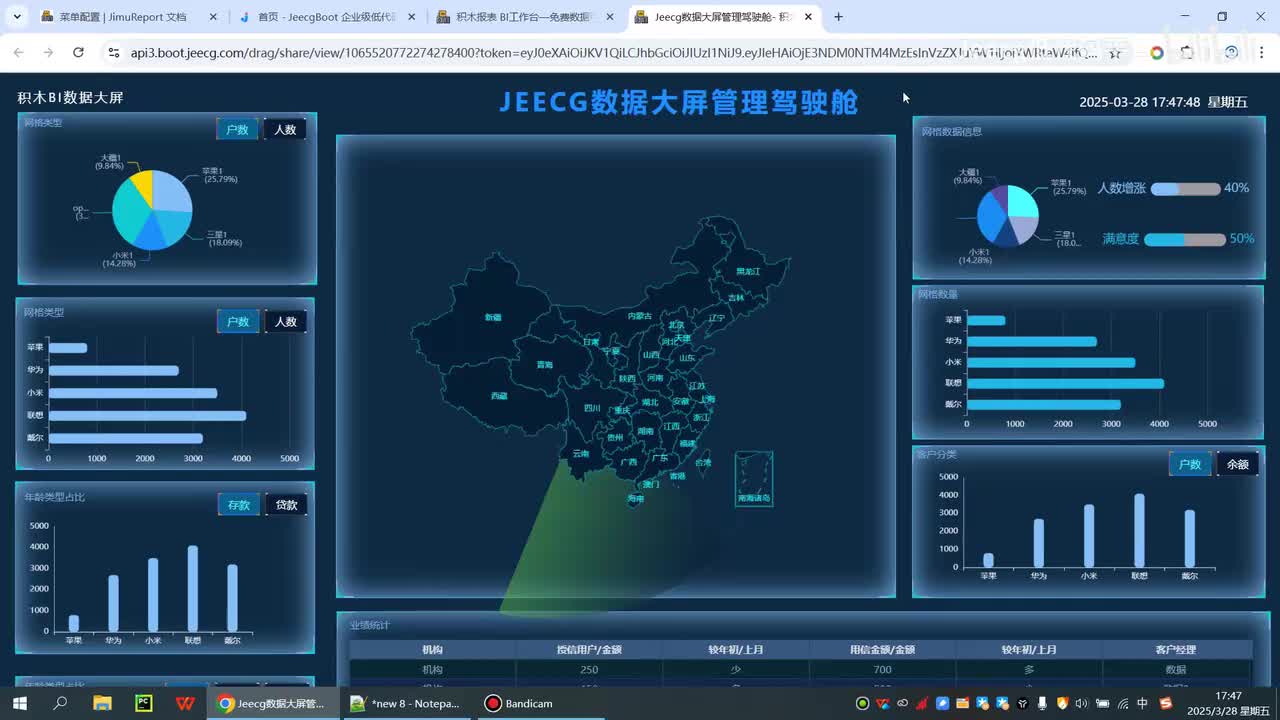Focus the address bar URL field
The width and height of the screenshot is (1280, 720).
click(612, 52)
